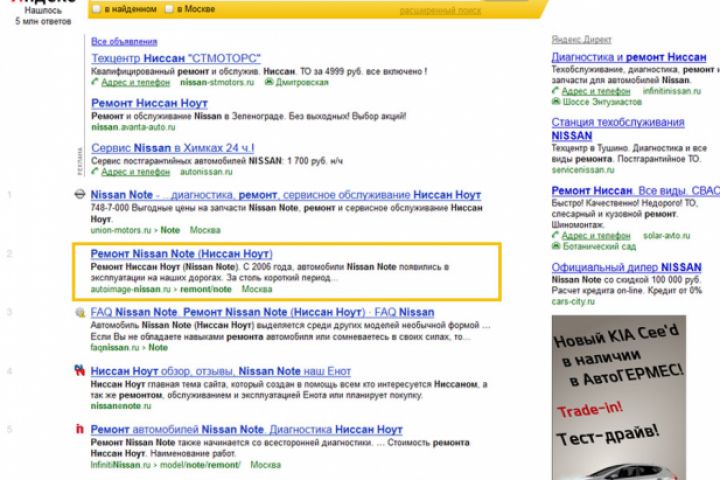Open the 'Ремонт автомобилей Nissan Note. Диагностика' result
This screenshot has height=480, width=720.
click(247, 429)
